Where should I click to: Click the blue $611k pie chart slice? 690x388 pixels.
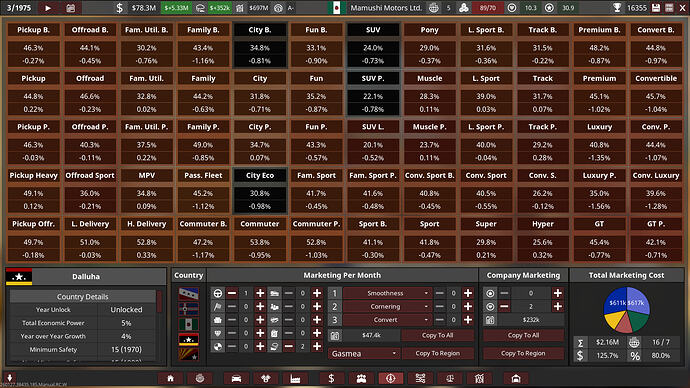(615, 302)
